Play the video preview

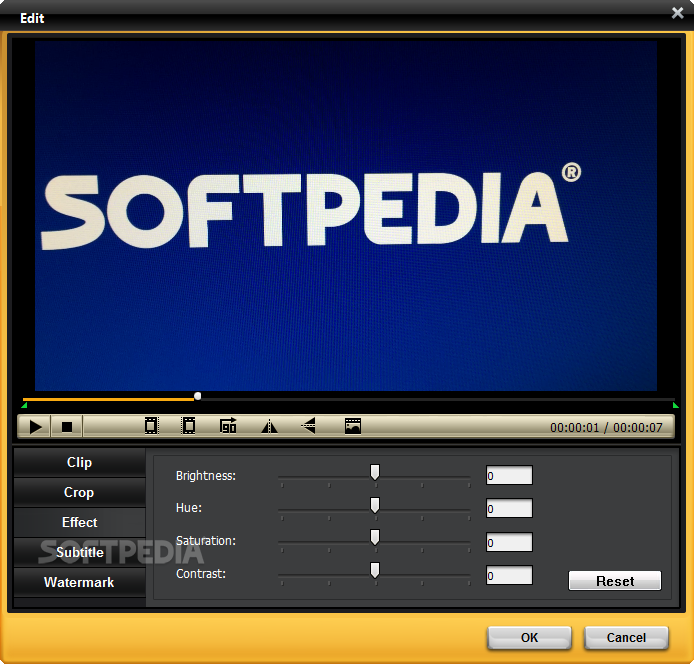click(x=35, y=427)
